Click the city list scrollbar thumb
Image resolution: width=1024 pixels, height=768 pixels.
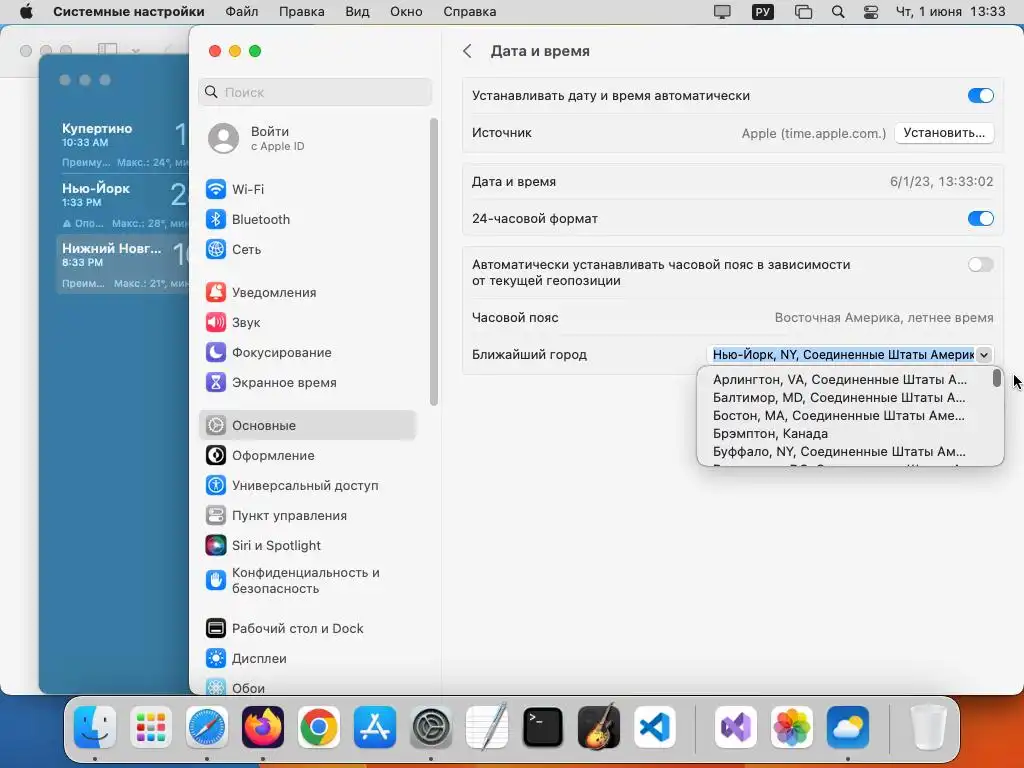click(x=997, y=378)
